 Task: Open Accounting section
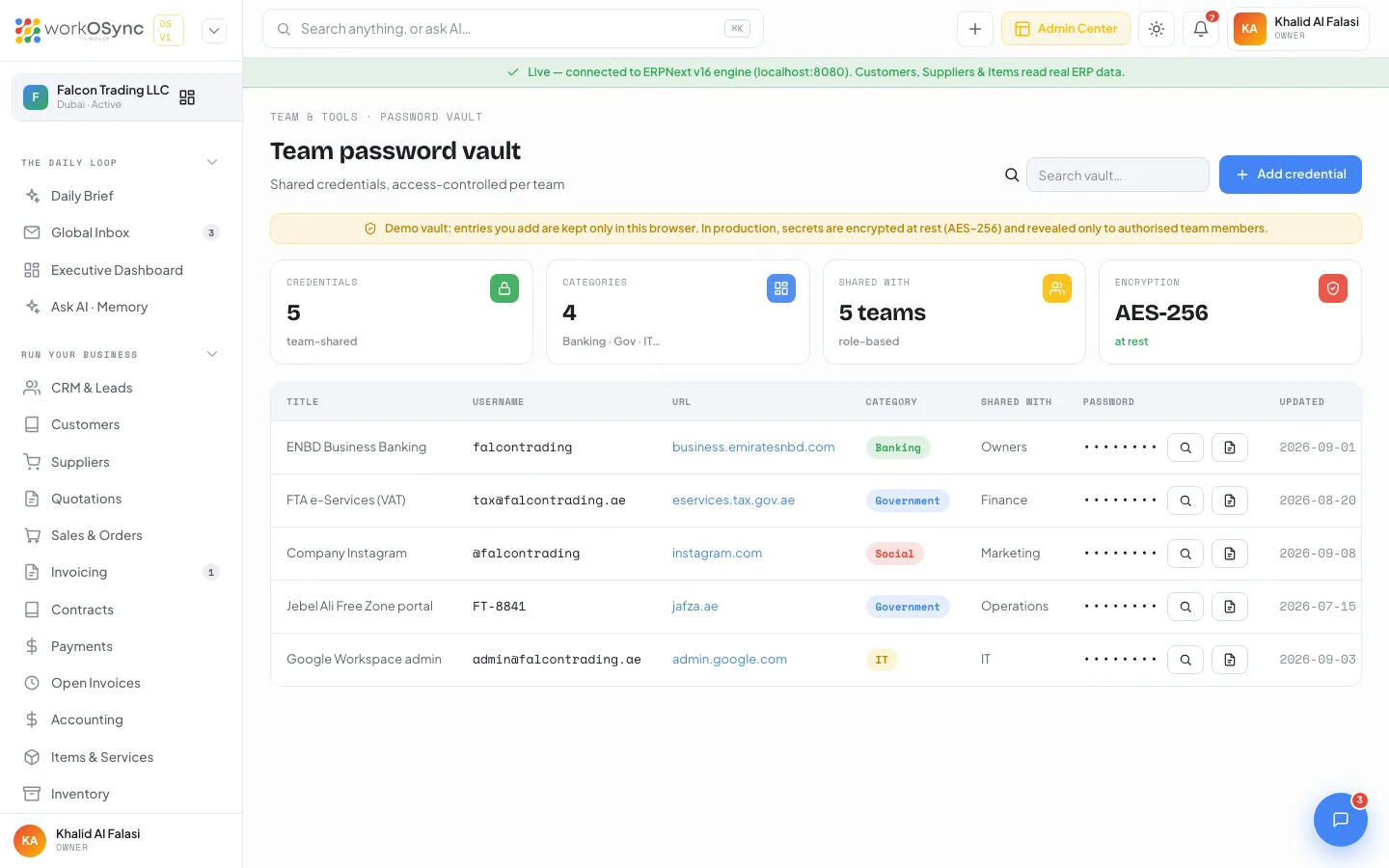[x=122, y=719]
